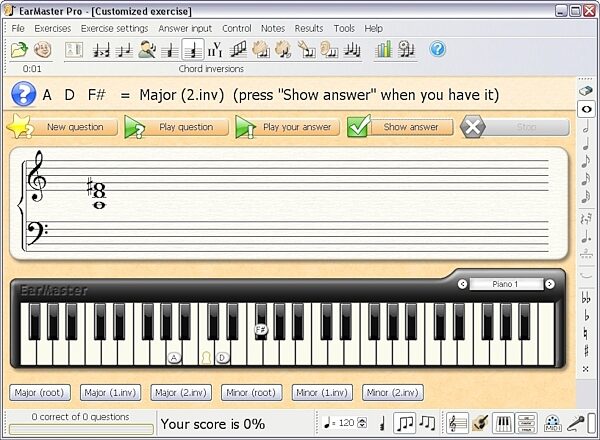Image resolution: width=600 pixels, height=440 pixels.
Task: Switch to next piano sound
Action: coord(550,284)
